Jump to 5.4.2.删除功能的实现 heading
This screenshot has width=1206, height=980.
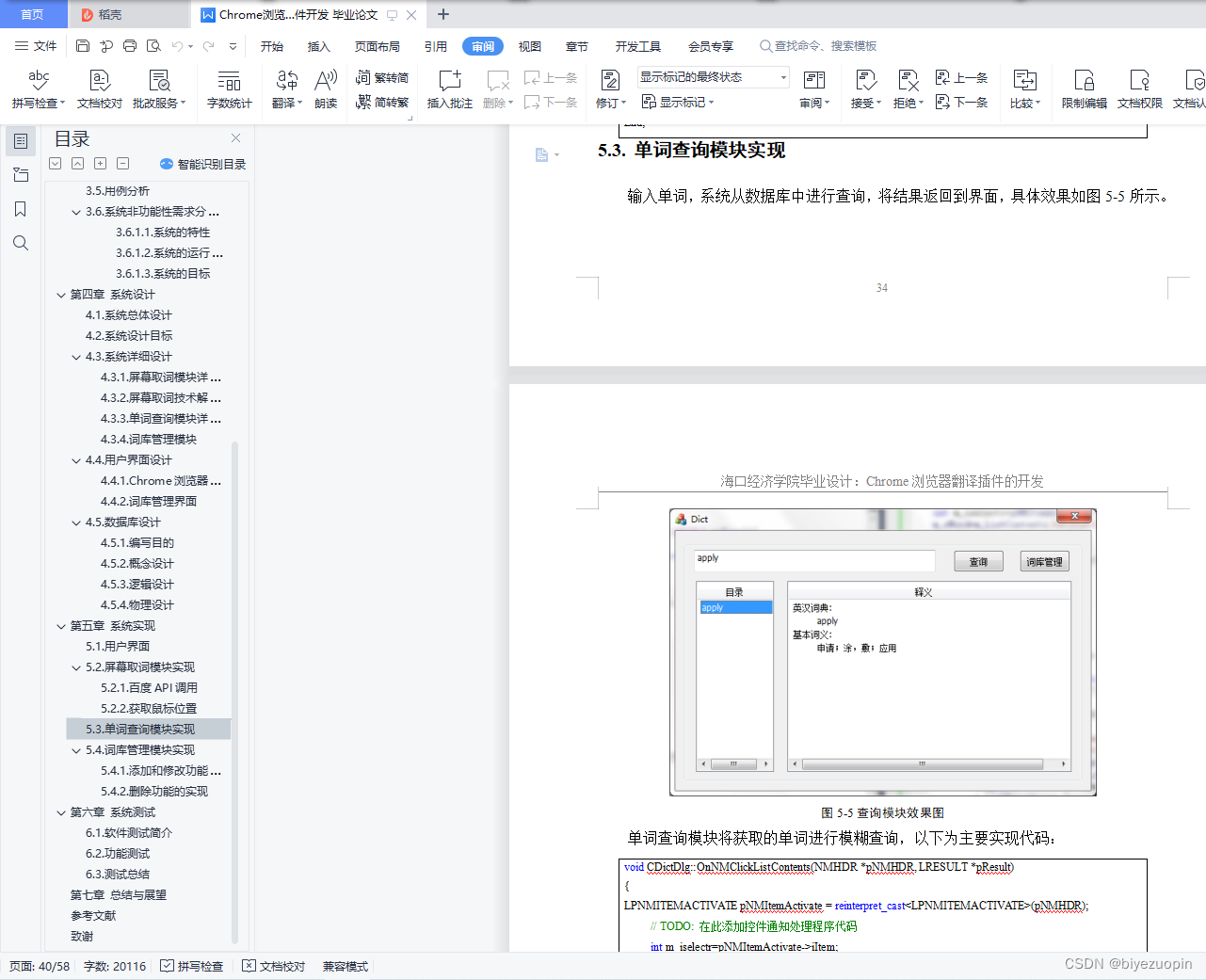tap(154, 792)
